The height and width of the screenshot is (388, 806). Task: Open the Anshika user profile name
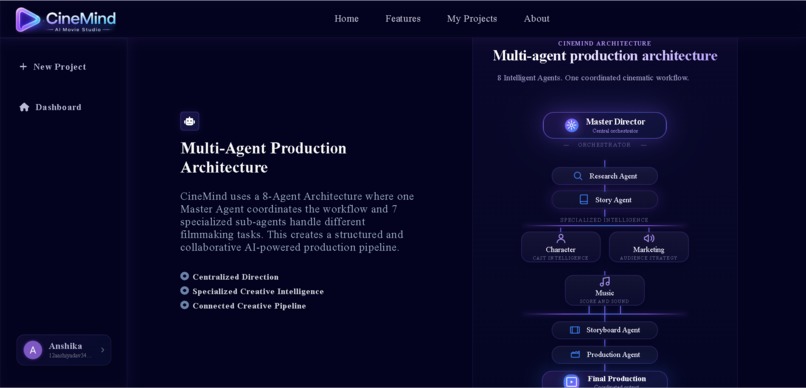65,346
